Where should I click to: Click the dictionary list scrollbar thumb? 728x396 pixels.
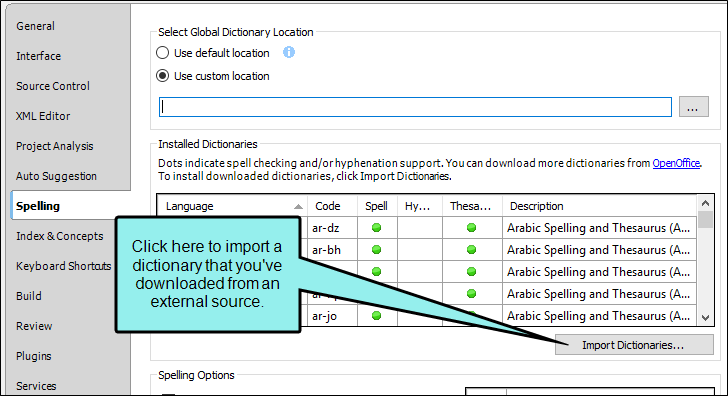pyautogui.click(x=706, y=220)
